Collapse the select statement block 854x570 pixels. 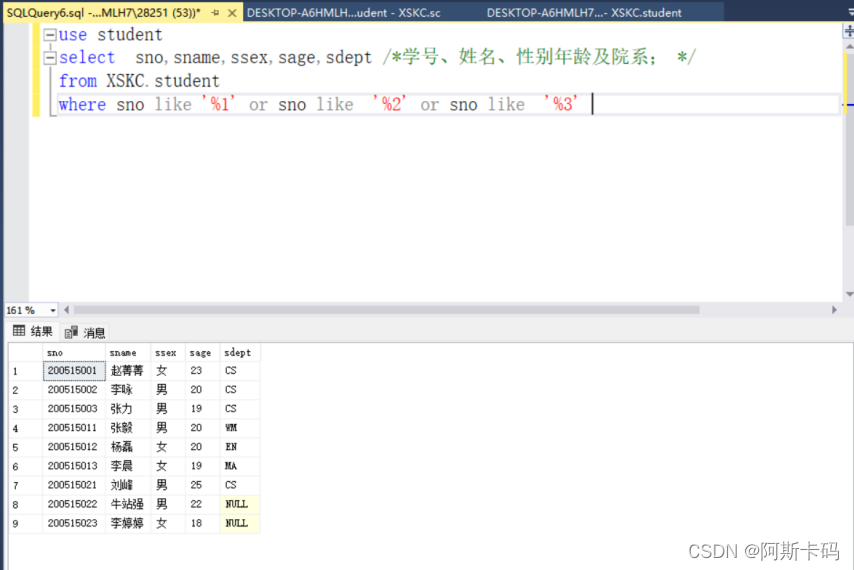[50, 58]
